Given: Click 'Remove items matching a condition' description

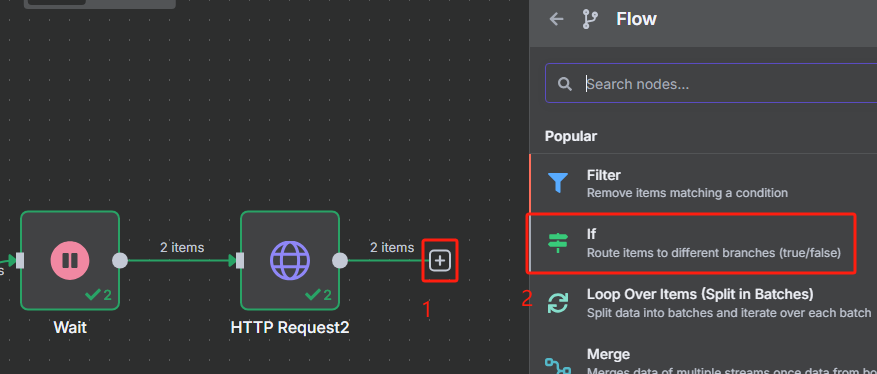Looking at the screenshot, I should click(687, 193).
